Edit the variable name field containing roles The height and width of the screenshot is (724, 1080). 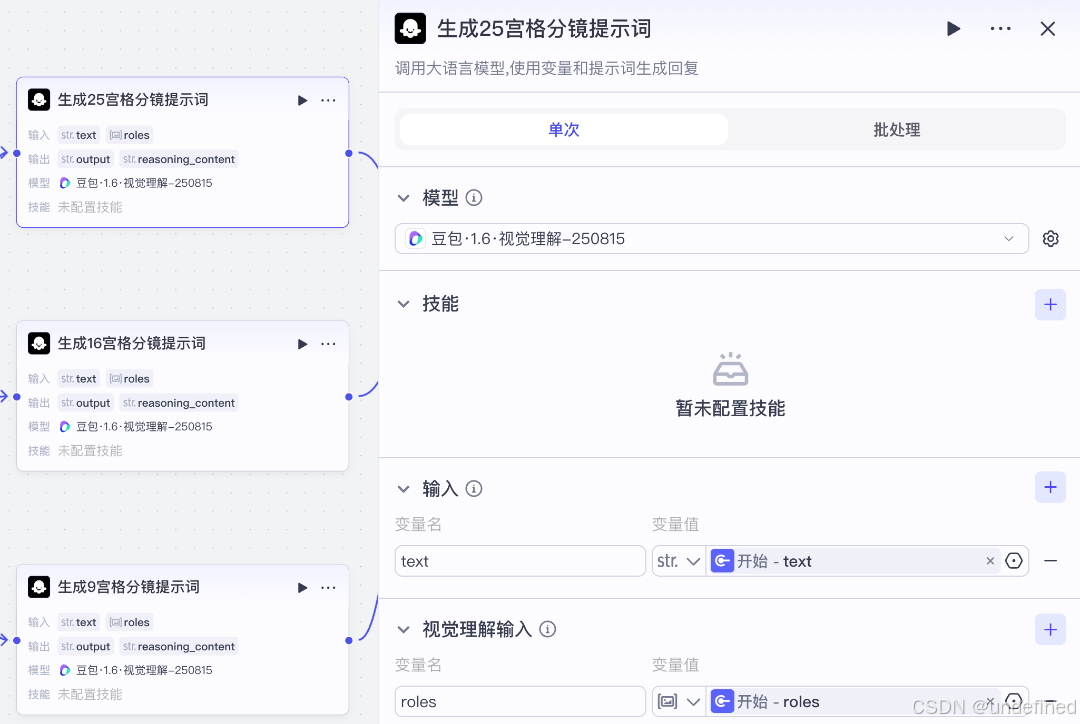point(520,702)
